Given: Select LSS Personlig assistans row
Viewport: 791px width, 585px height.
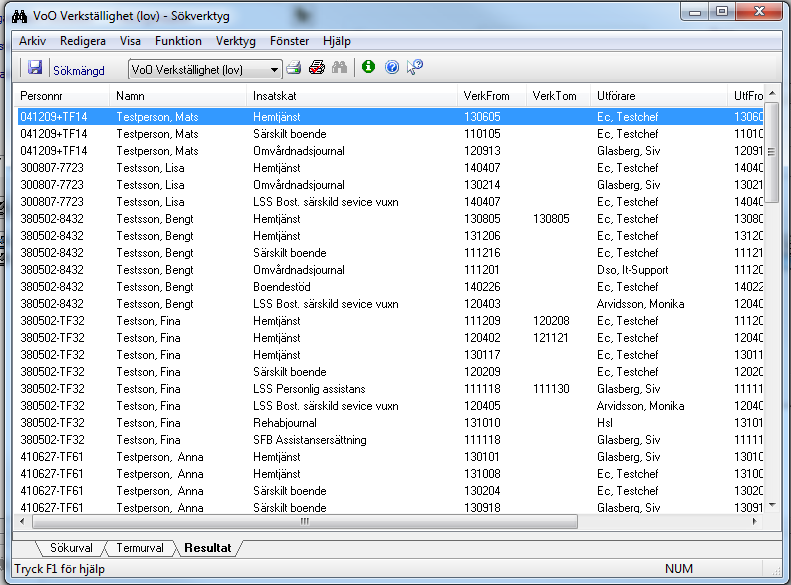Looking at the screenshot, I should coord(390,389).
